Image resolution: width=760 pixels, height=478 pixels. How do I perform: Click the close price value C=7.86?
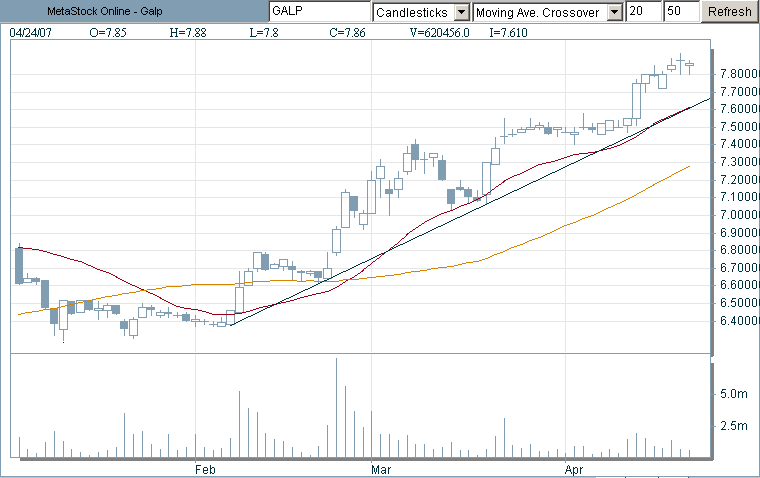347,33
